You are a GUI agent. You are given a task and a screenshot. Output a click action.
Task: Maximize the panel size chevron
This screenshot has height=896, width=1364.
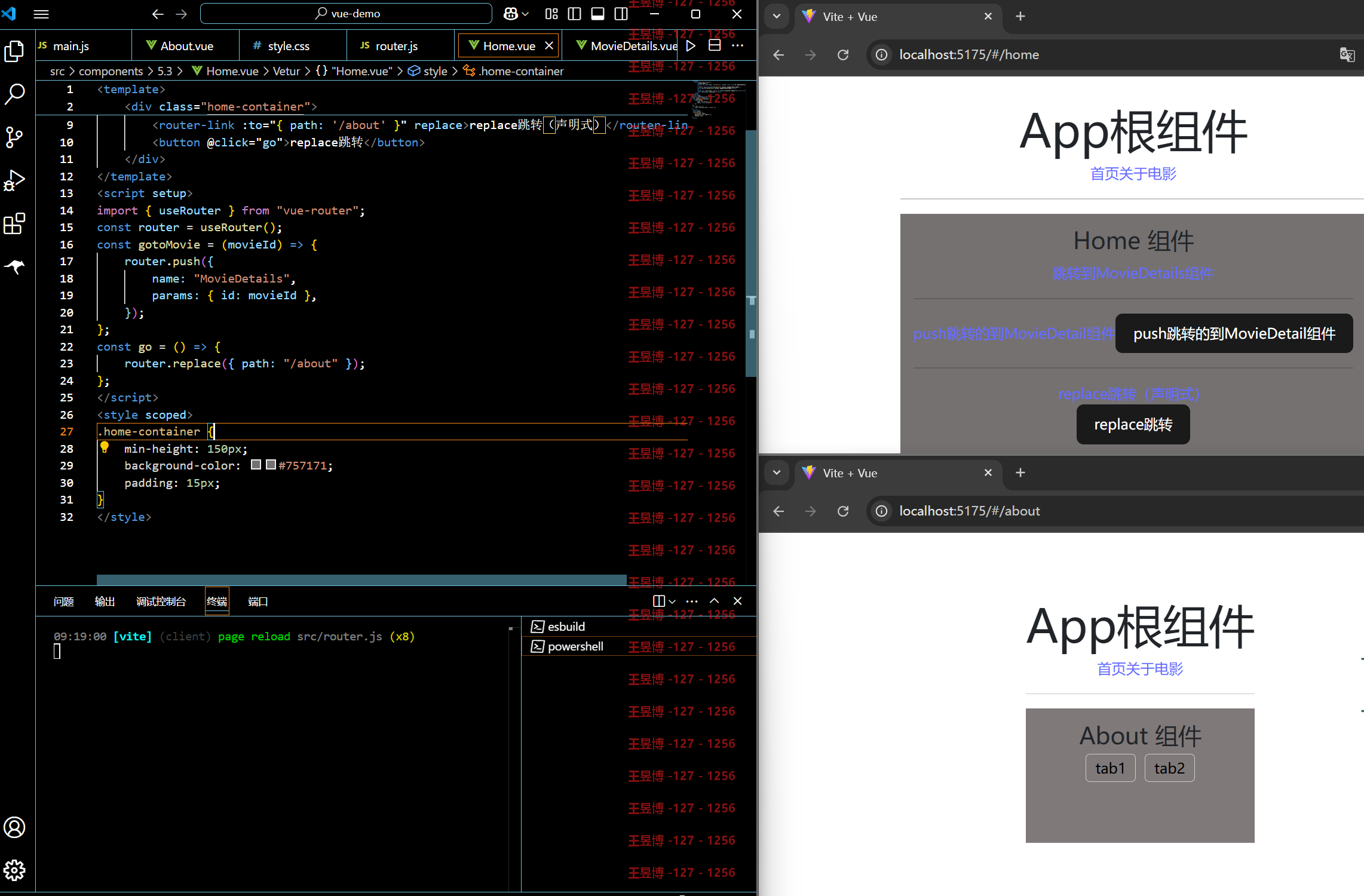(715, 601)
